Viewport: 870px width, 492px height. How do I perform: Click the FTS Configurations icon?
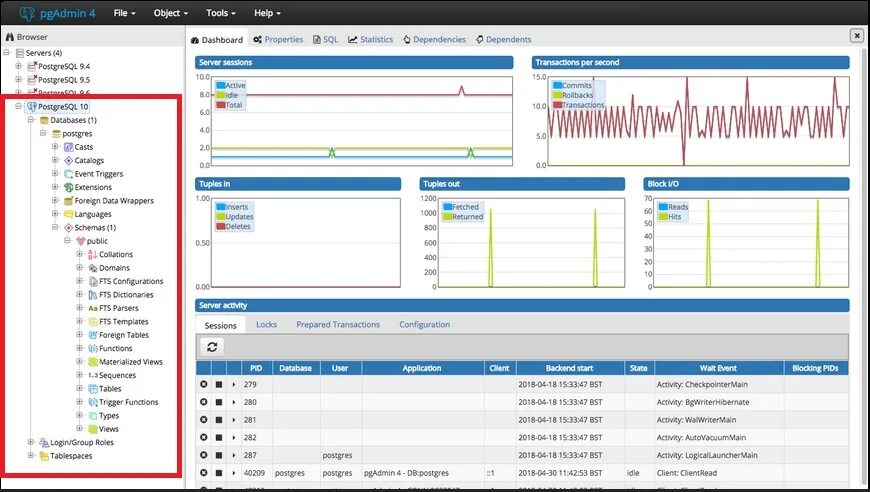(x=93, y=281)
